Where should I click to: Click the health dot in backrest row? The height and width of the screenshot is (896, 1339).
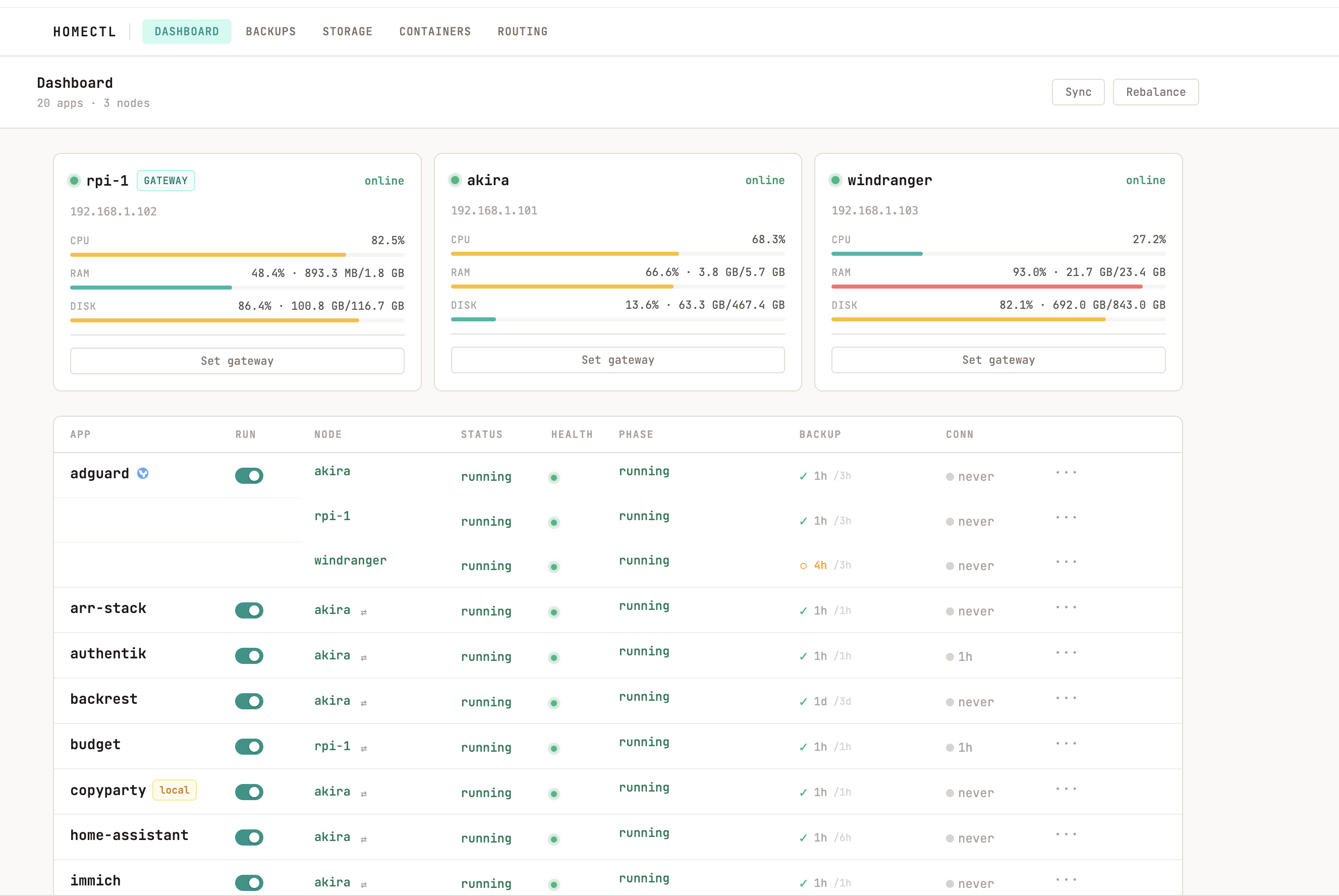tap(554, 703)
